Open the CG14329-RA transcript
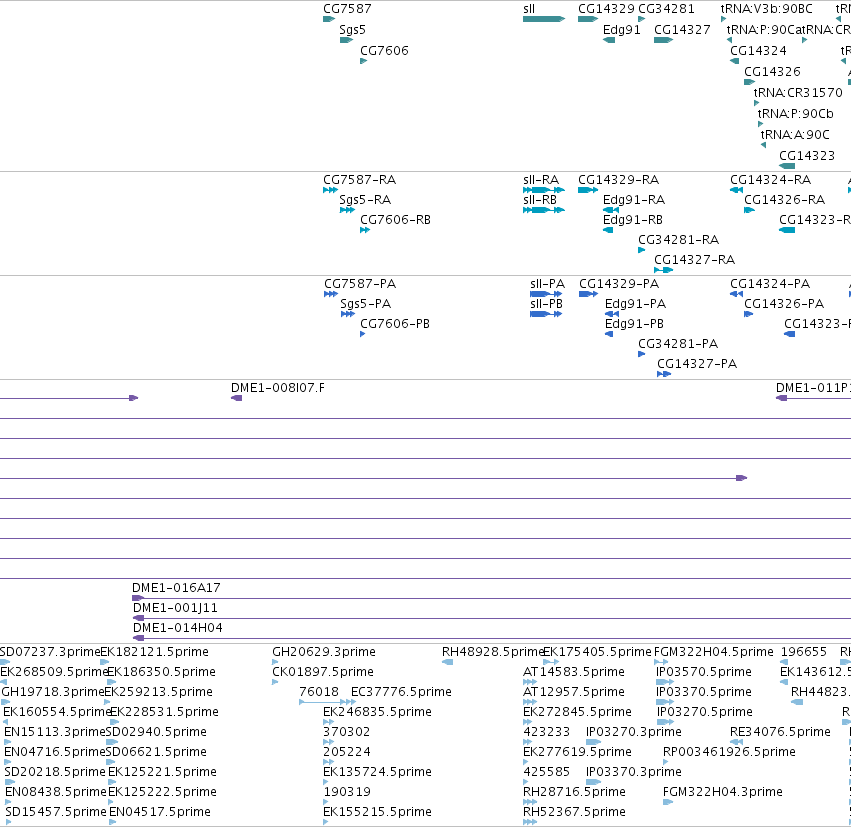This screenshot has width=851, height=827. pyautogui.click(x=588, y=190)
